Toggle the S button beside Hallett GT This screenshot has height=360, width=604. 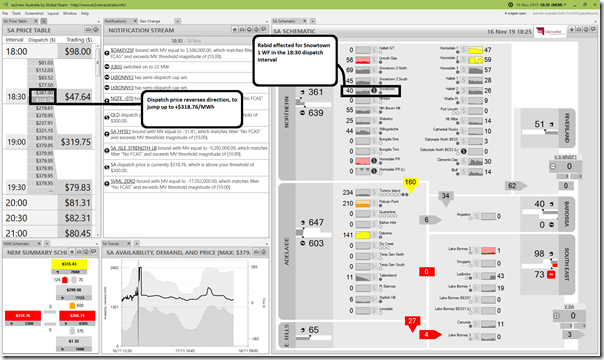373,50
